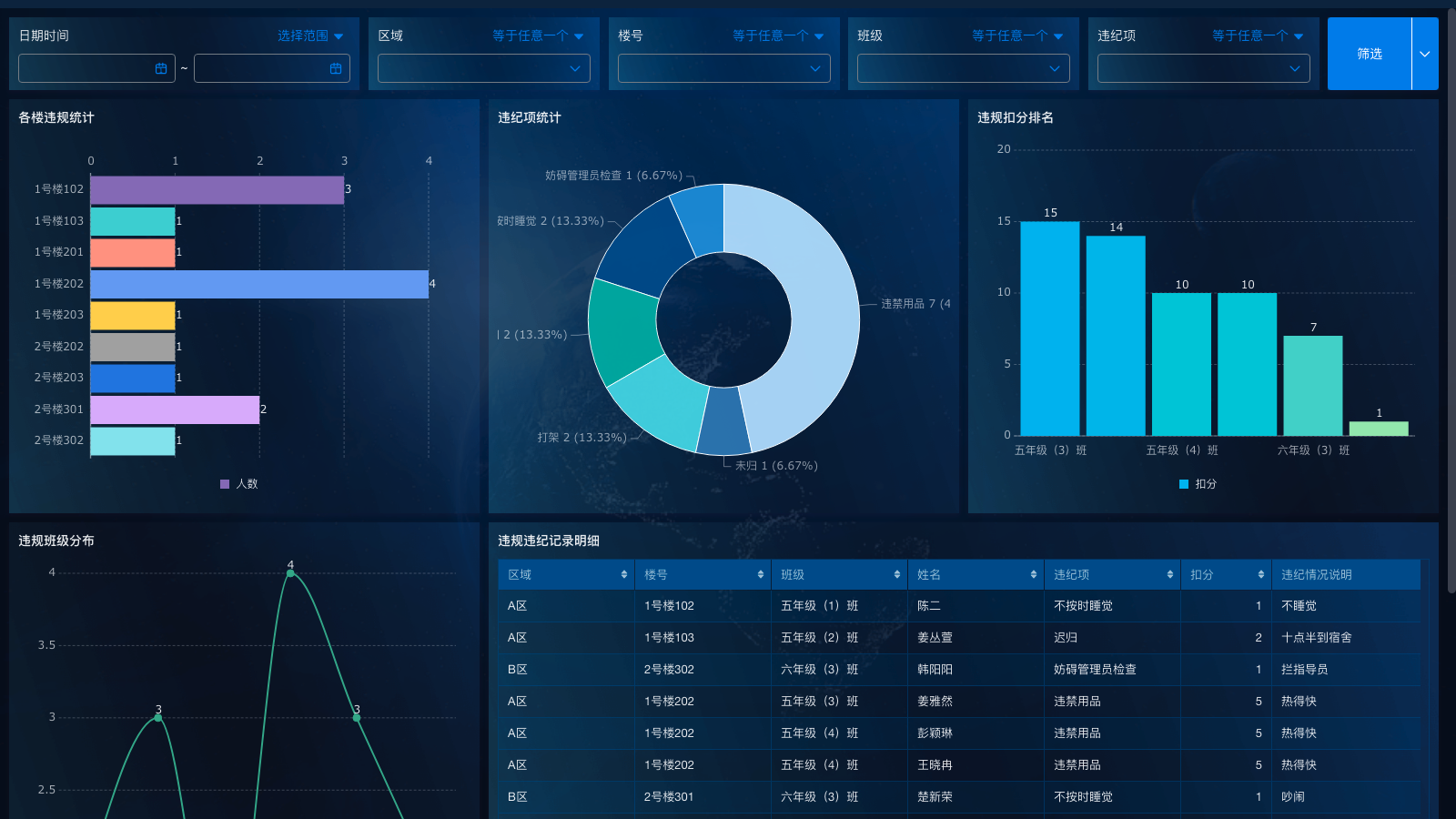Select the 1号楼202 blue bar
This screenshot has height=819, width=1456.
pos(259,284)
